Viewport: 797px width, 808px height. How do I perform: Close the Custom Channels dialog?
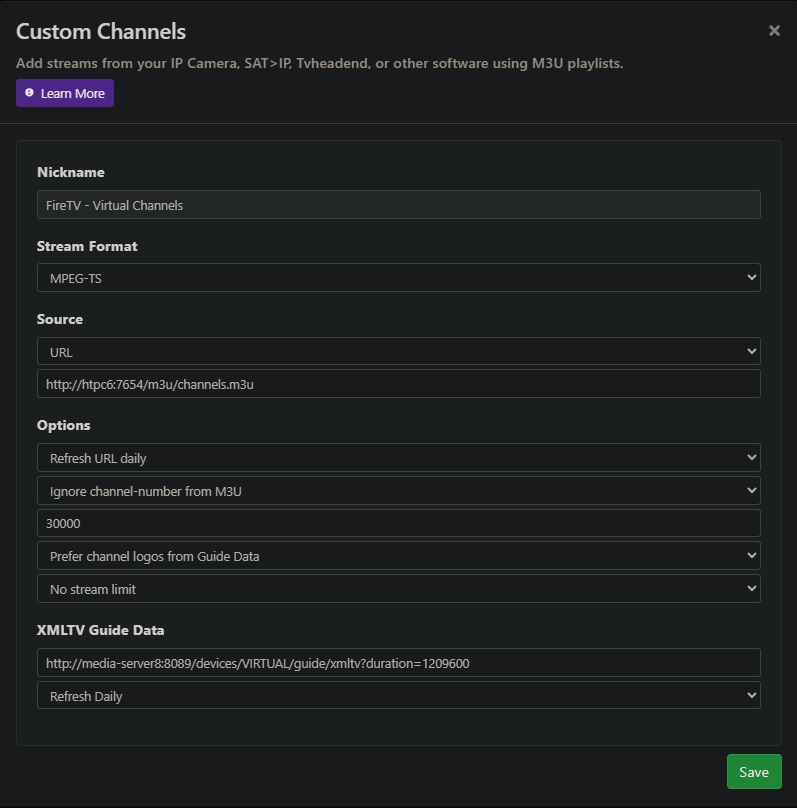[774, 31]
